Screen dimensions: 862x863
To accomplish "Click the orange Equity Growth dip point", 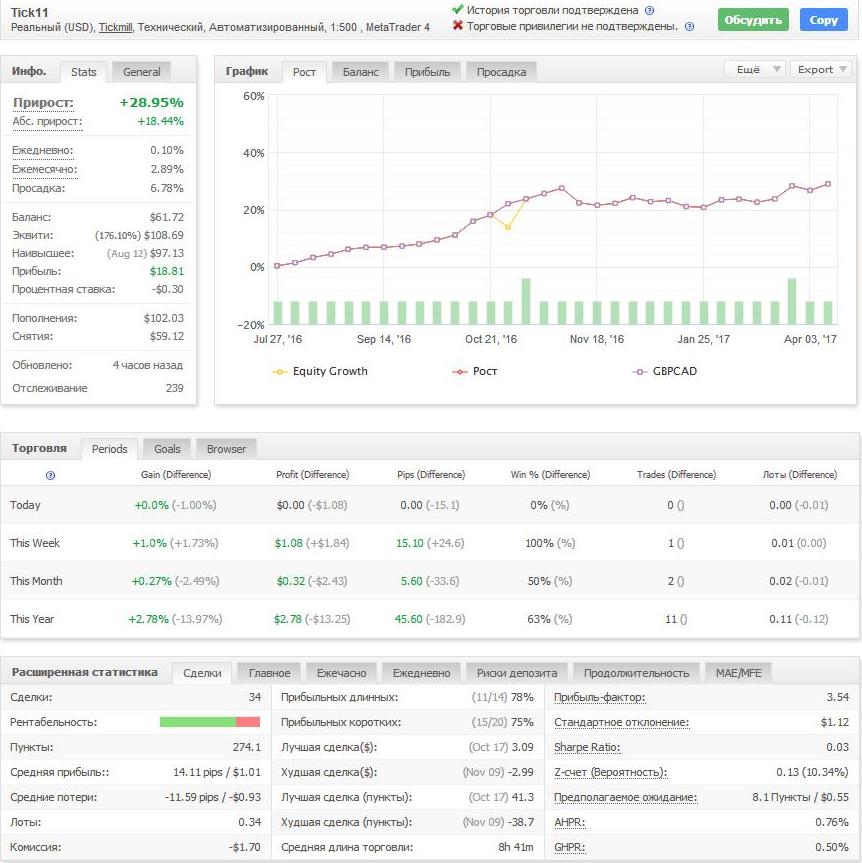I will [x=508, y=227].
